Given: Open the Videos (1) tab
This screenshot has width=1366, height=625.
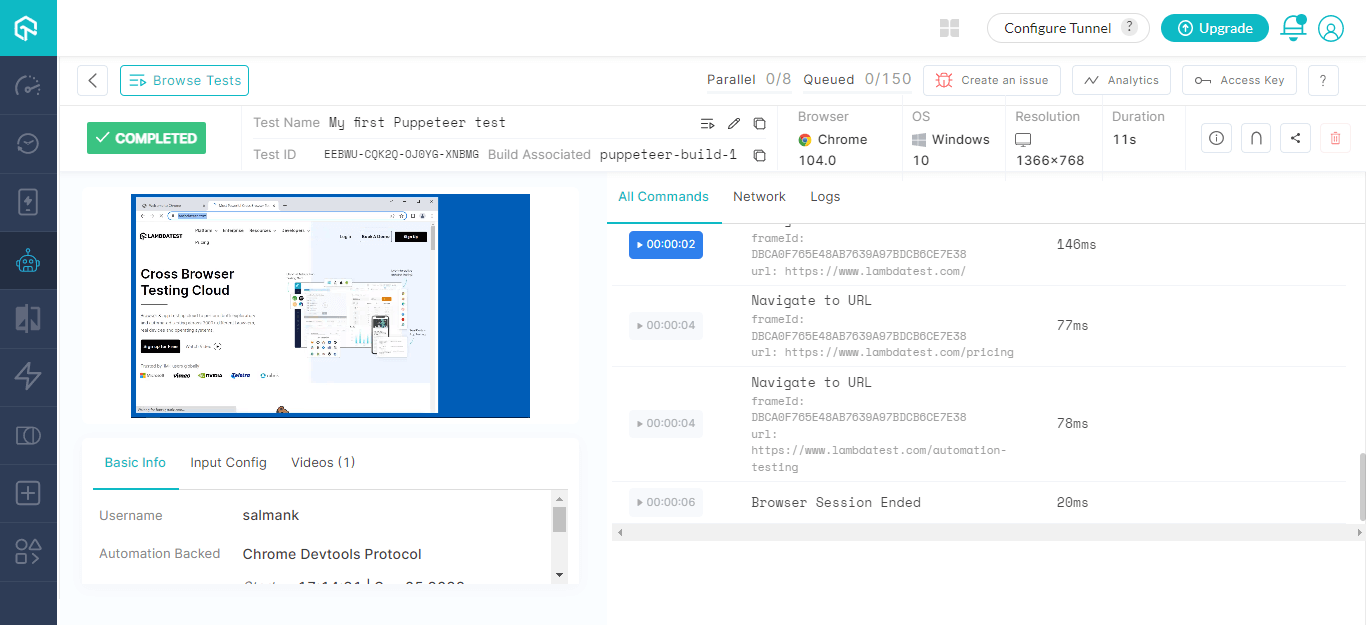Looking at the screenshot, I should coord(323,462).
